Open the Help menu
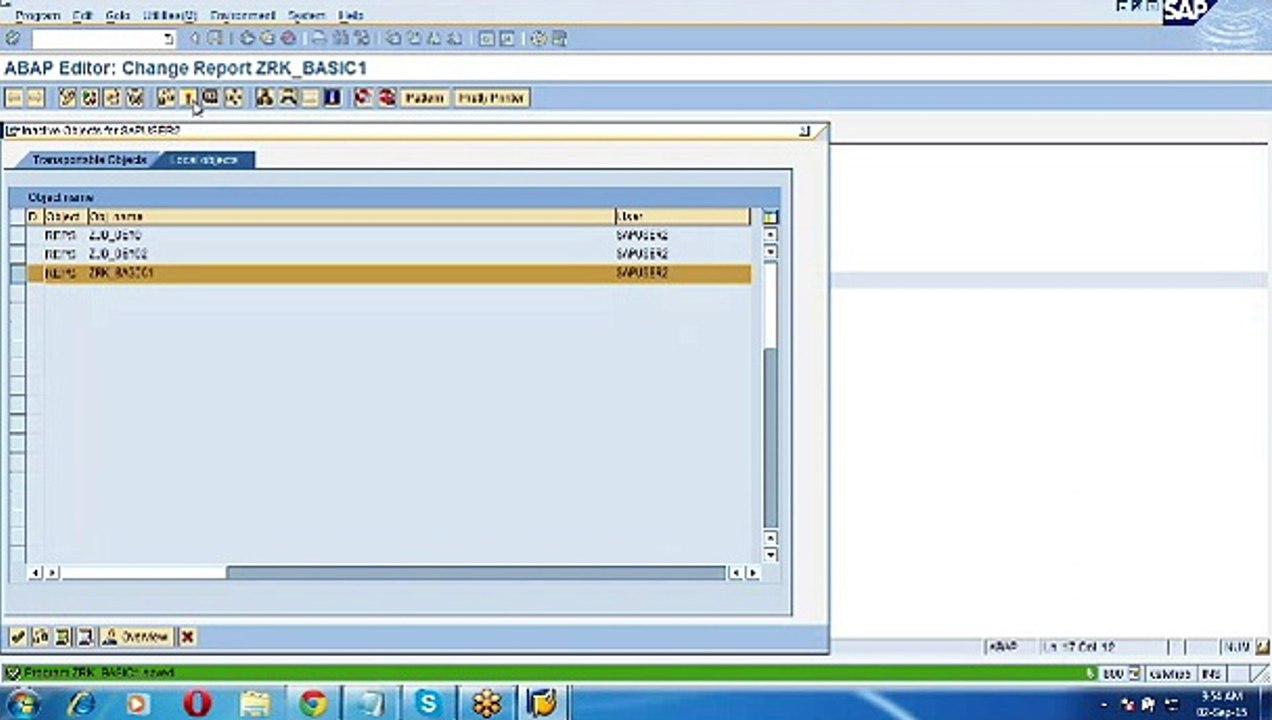 [x=351, y=16]
